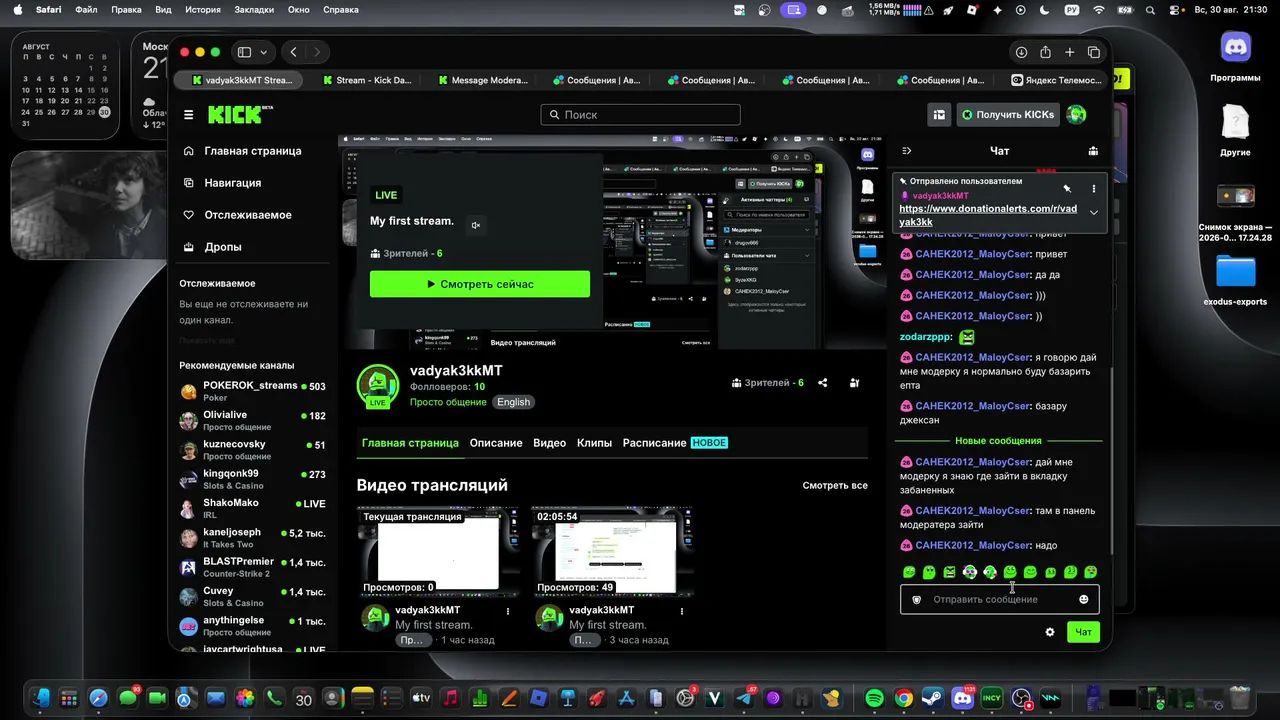
Task: Open recommended channel kuznecovsky
Action: tap(253, 450)
